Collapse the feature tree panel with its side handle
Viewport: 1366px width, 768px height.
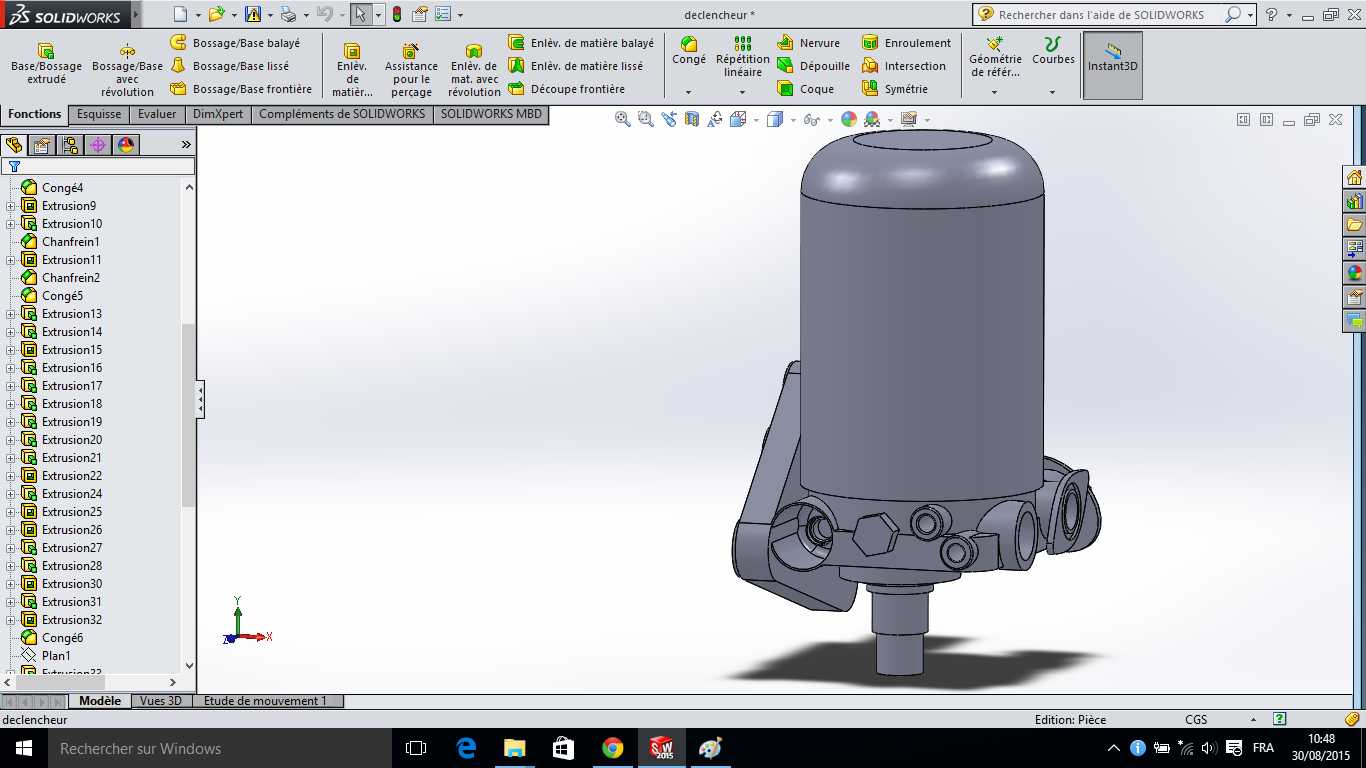pos(200,399)
